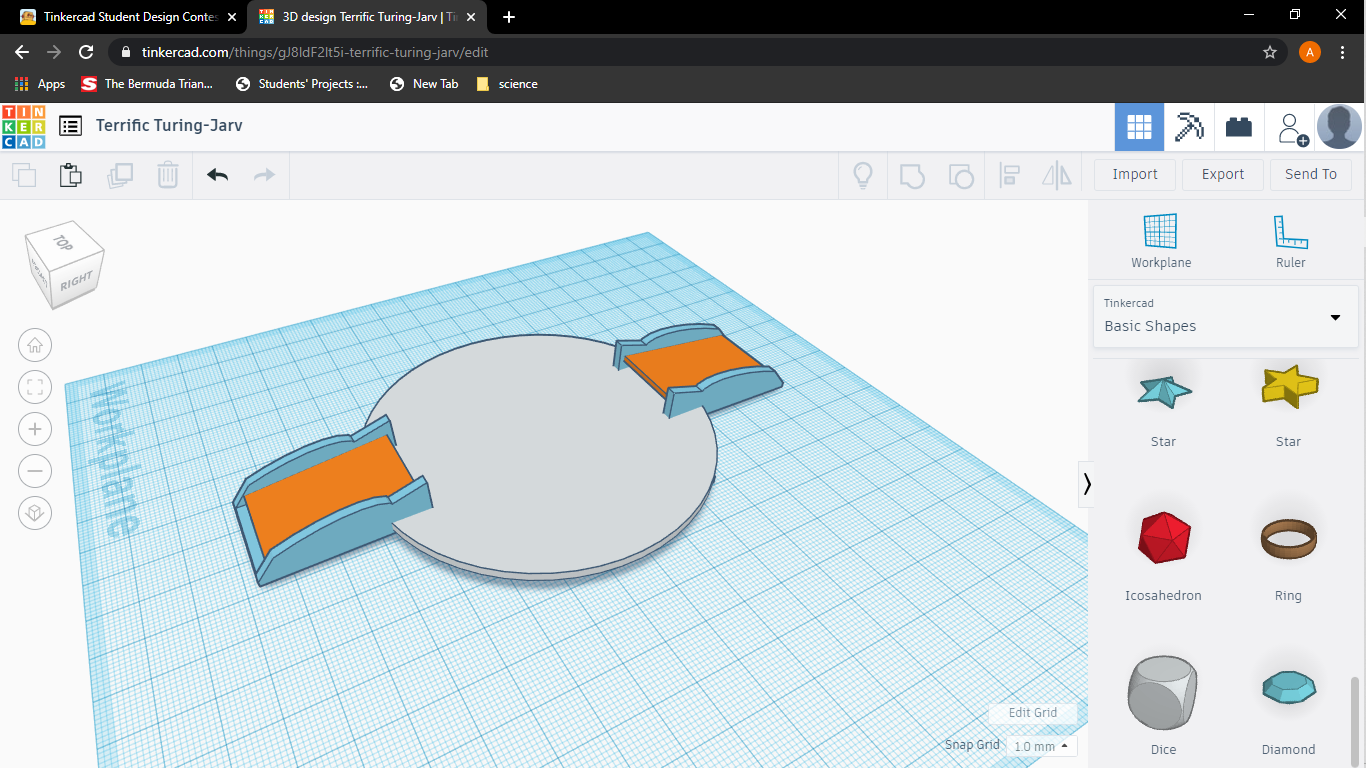
Task: Open the Blocks pickaxe mode
Action: pyautogui.click(x=1189, y=127)
